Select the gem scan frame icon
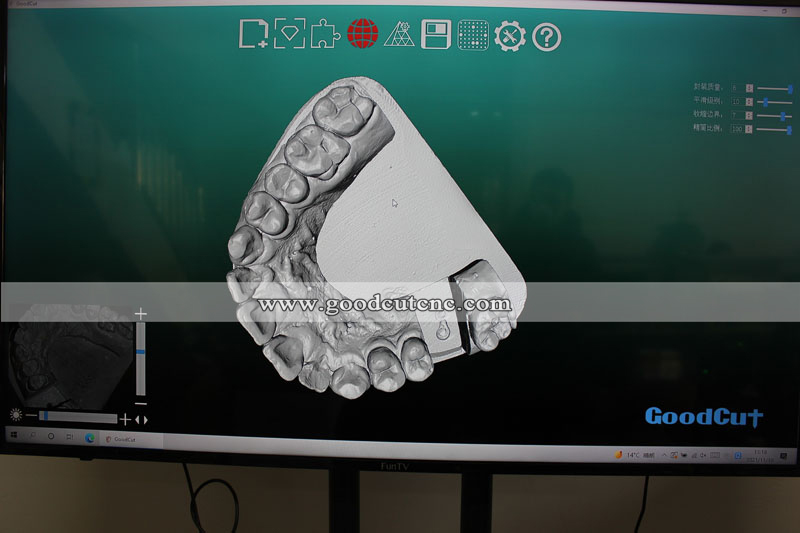Screen dimensions: 800x533 [290, 34]
